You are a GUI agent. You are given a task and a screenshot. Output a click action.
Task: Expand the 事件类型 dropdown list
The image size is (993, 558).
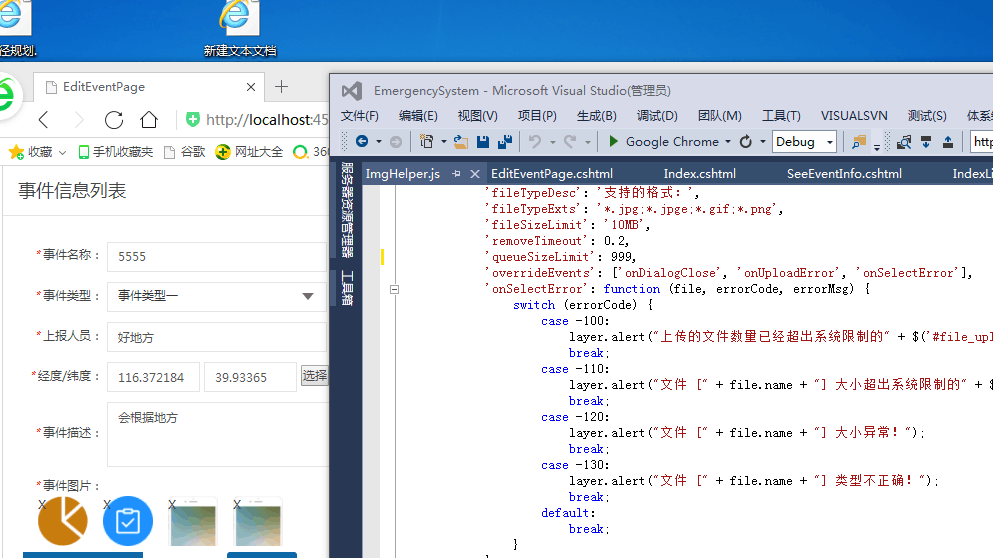308,296
